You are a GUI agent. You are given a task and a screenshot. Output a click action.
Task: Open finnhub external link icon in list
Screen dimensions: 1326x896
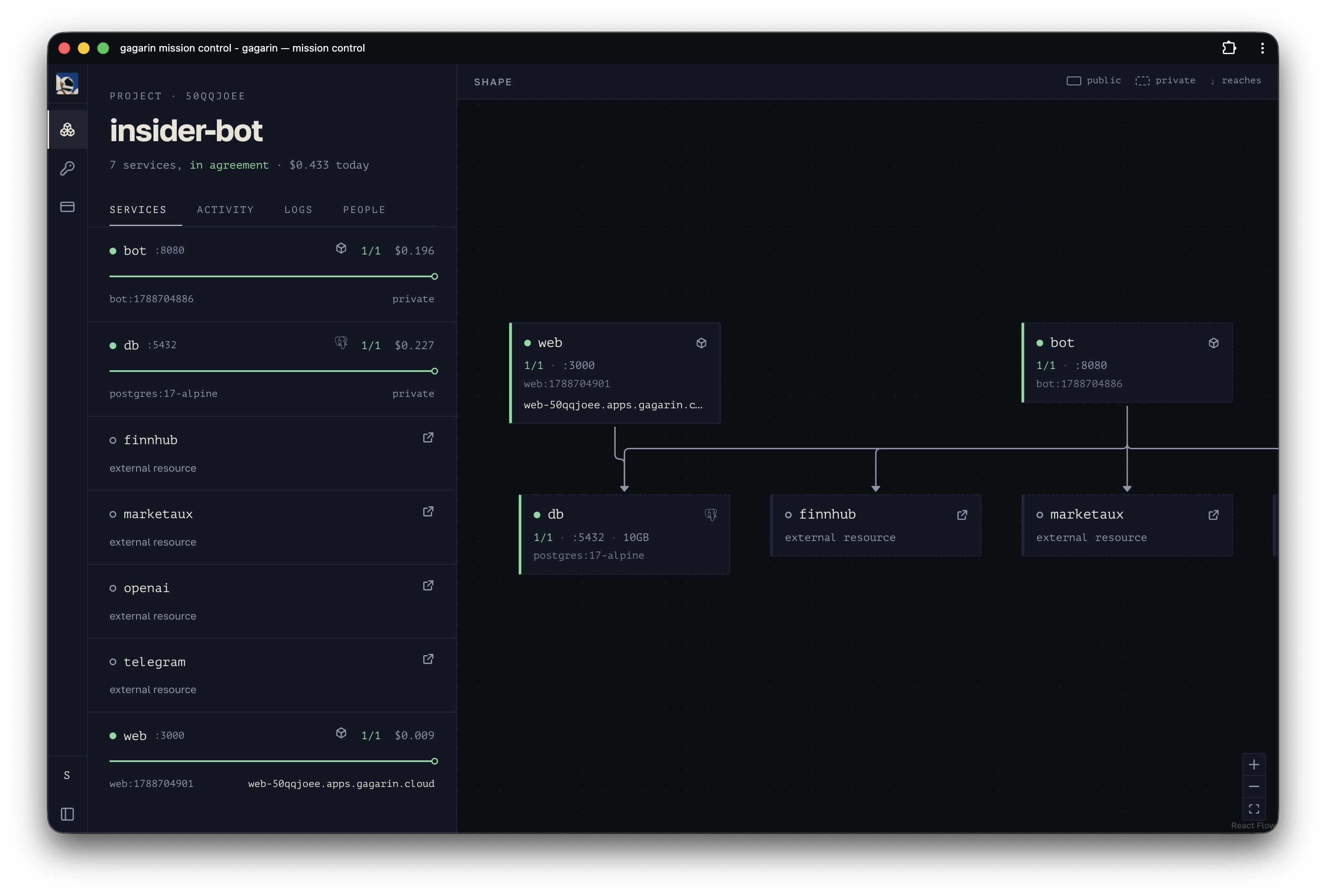[x=428, y=437]
